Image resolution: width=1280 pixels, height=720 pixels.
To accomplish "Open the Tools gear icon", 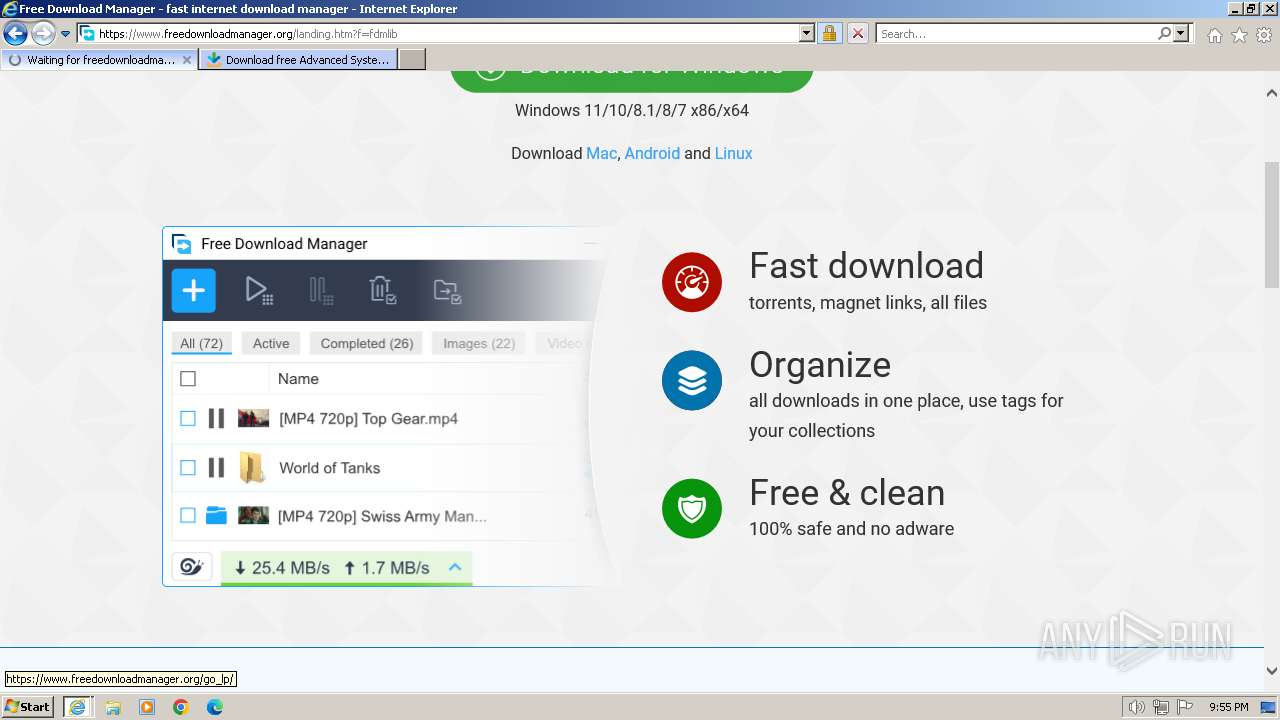I will (x=1264, y=35).
